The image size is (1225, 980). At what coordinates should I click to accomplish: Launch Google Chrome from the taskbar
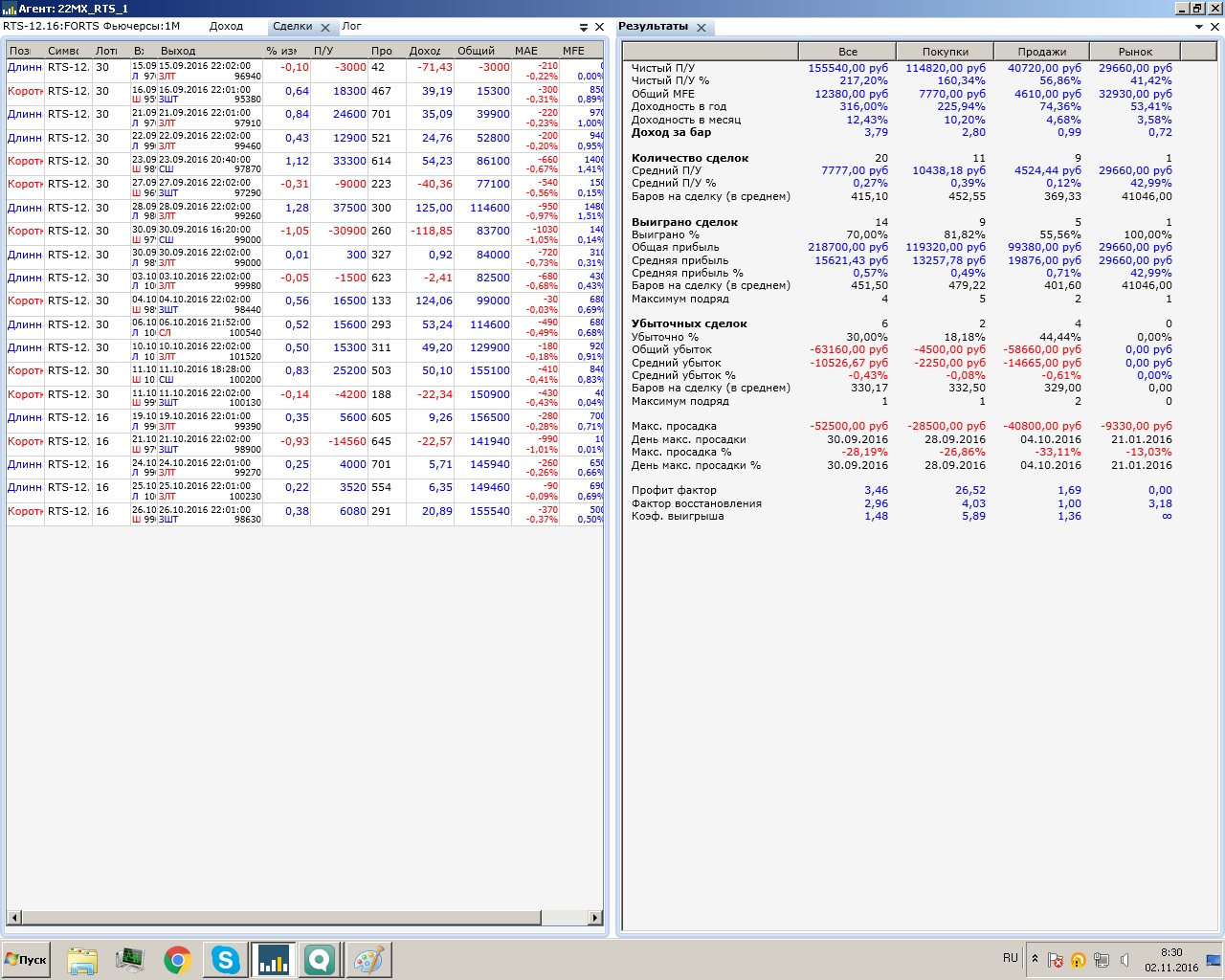click(x=177, y=960)
